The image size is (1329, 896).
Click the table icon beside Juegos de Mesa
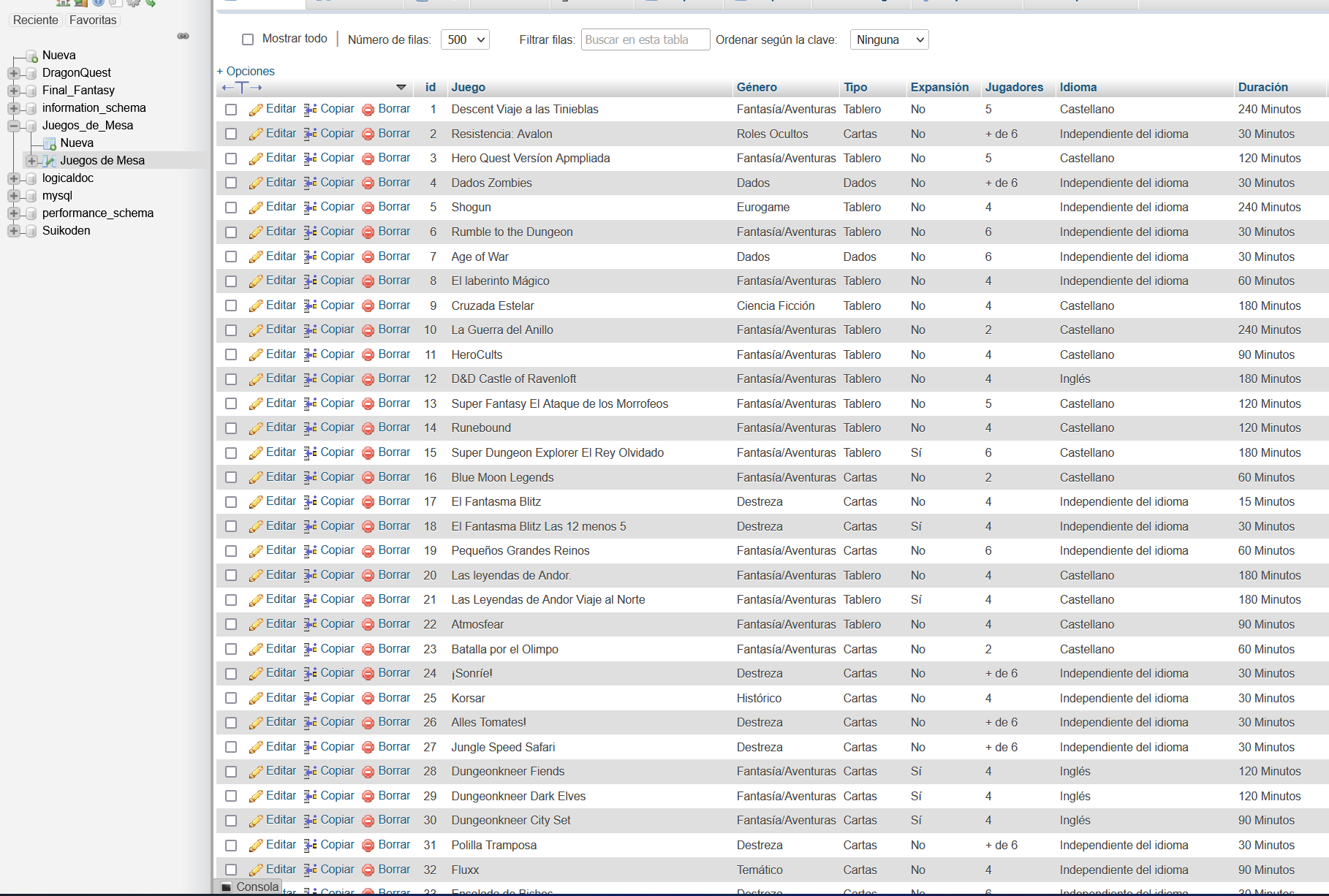click(49, 161)
